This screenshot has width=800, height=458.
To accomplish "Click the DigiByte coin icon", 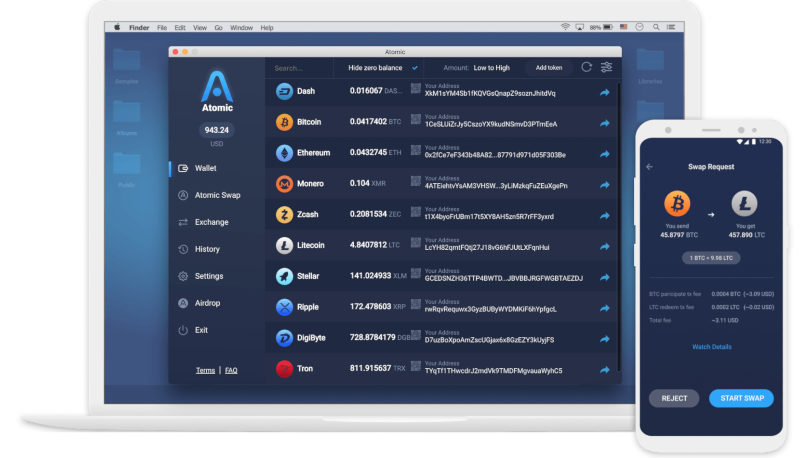I will [284, 338].
